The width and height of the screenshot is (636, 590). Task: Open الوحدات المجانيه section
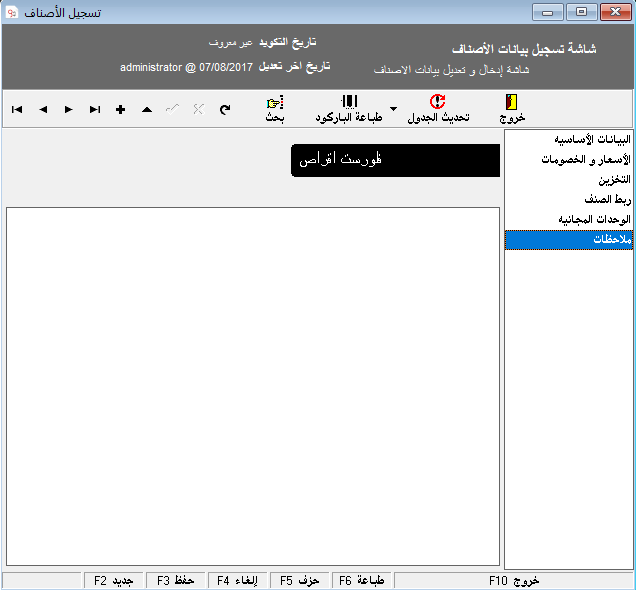click(x=569, y=219)
